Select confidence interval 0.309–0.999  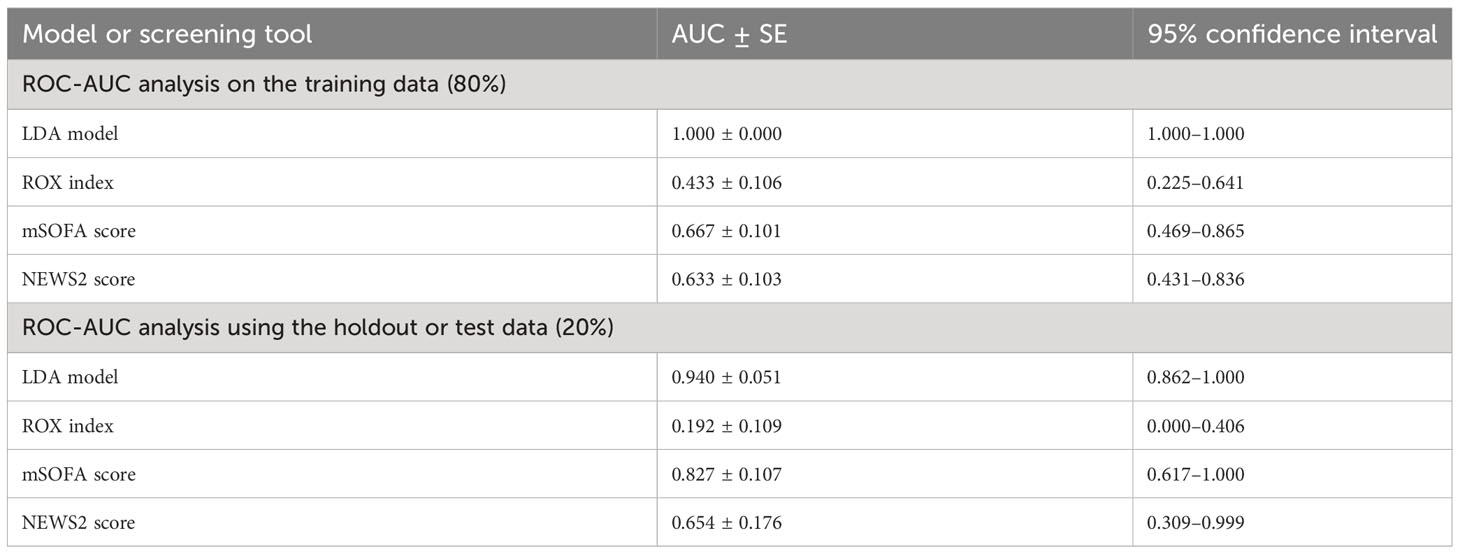(1196, 523)
